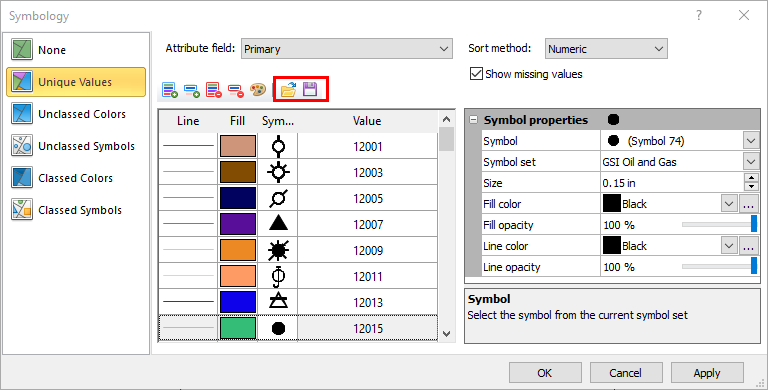Click the Line opacity slider handle
Screen dimensions: 768x390
754,267
